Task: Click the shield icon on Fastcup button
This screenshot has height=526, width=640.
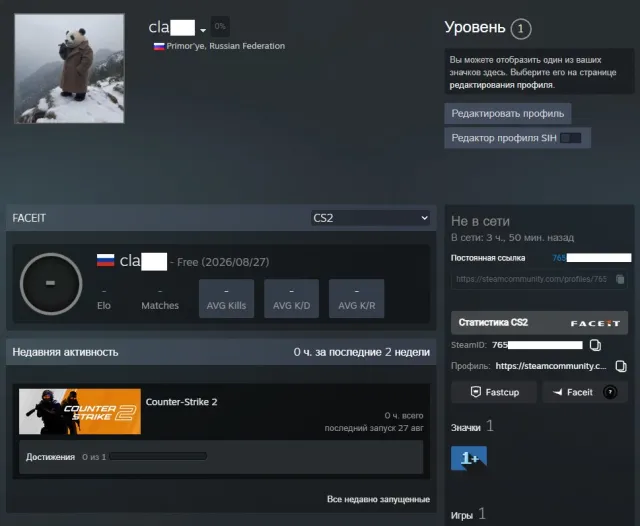Action: point(476,392)
